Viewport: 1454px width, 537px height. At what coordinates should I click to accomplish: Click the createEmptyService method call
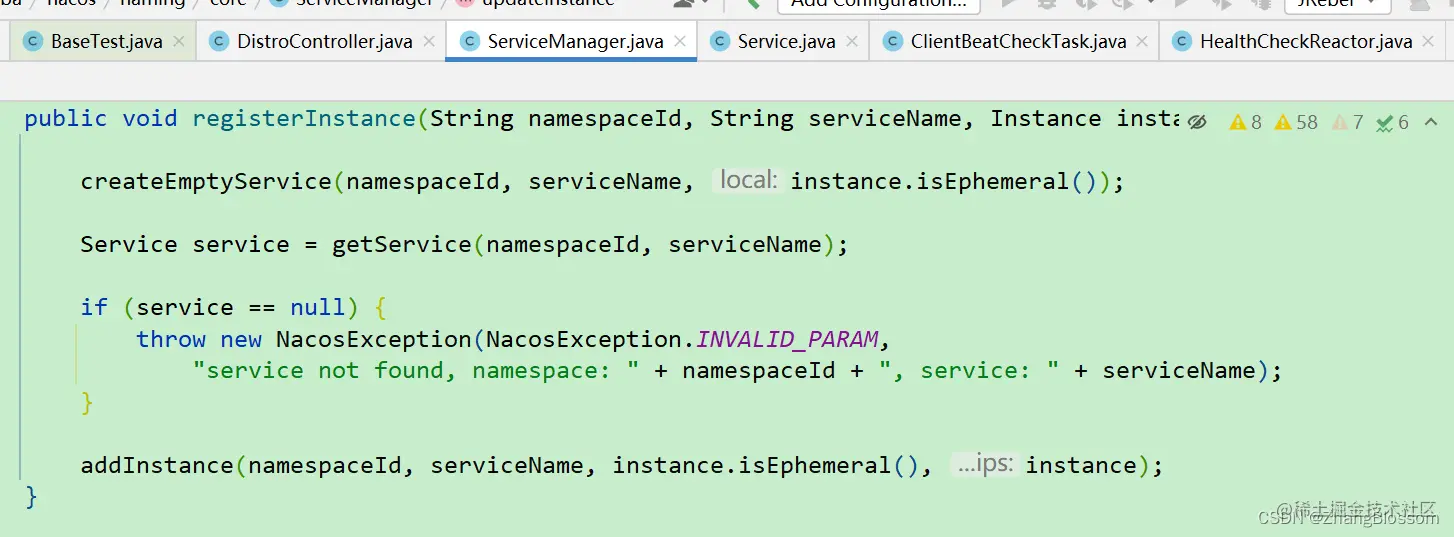point(206,181)
